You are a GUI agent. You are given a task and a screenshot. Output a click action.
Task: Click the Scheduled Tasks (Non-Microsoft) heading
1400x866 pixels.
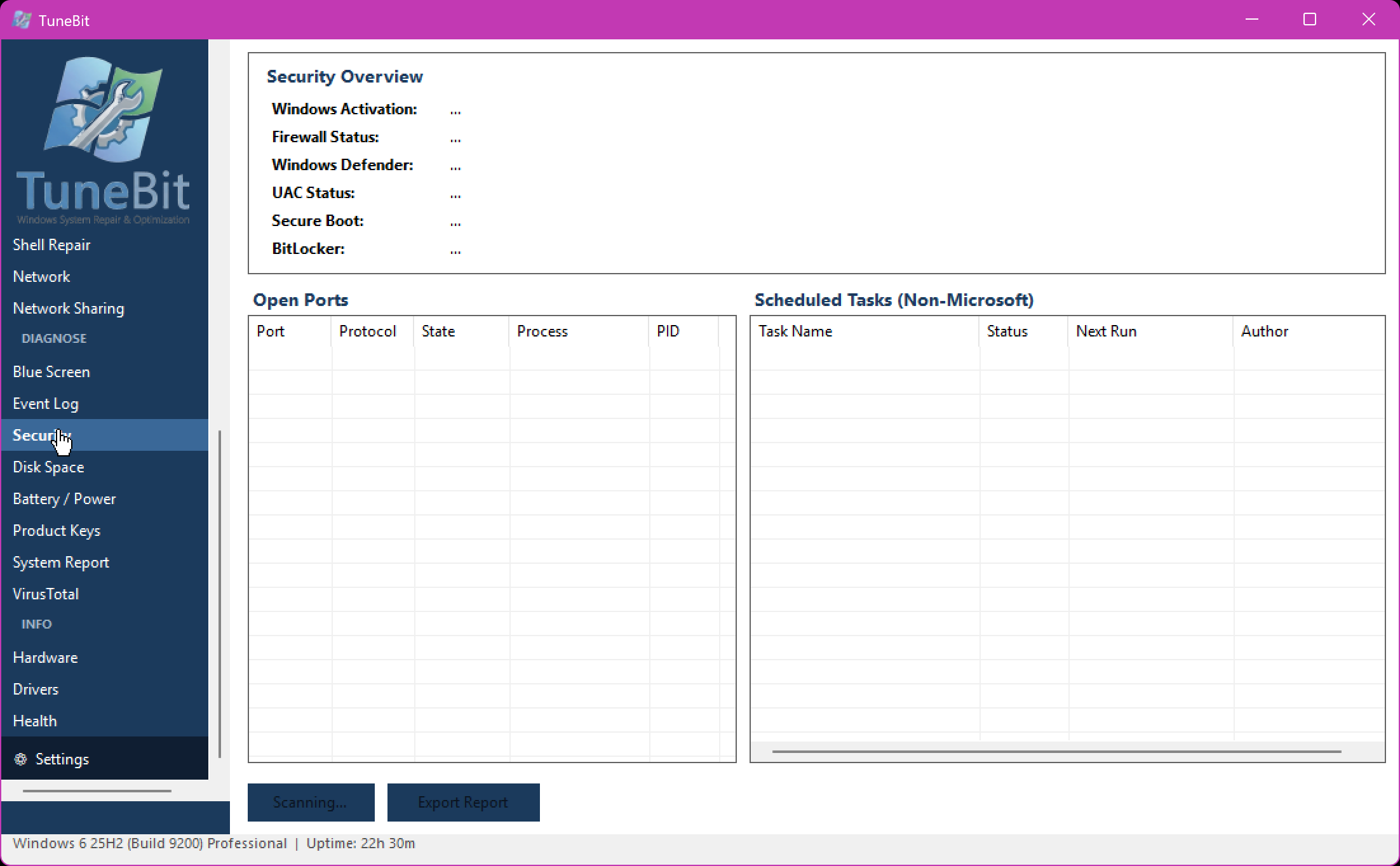coord(894,300)
